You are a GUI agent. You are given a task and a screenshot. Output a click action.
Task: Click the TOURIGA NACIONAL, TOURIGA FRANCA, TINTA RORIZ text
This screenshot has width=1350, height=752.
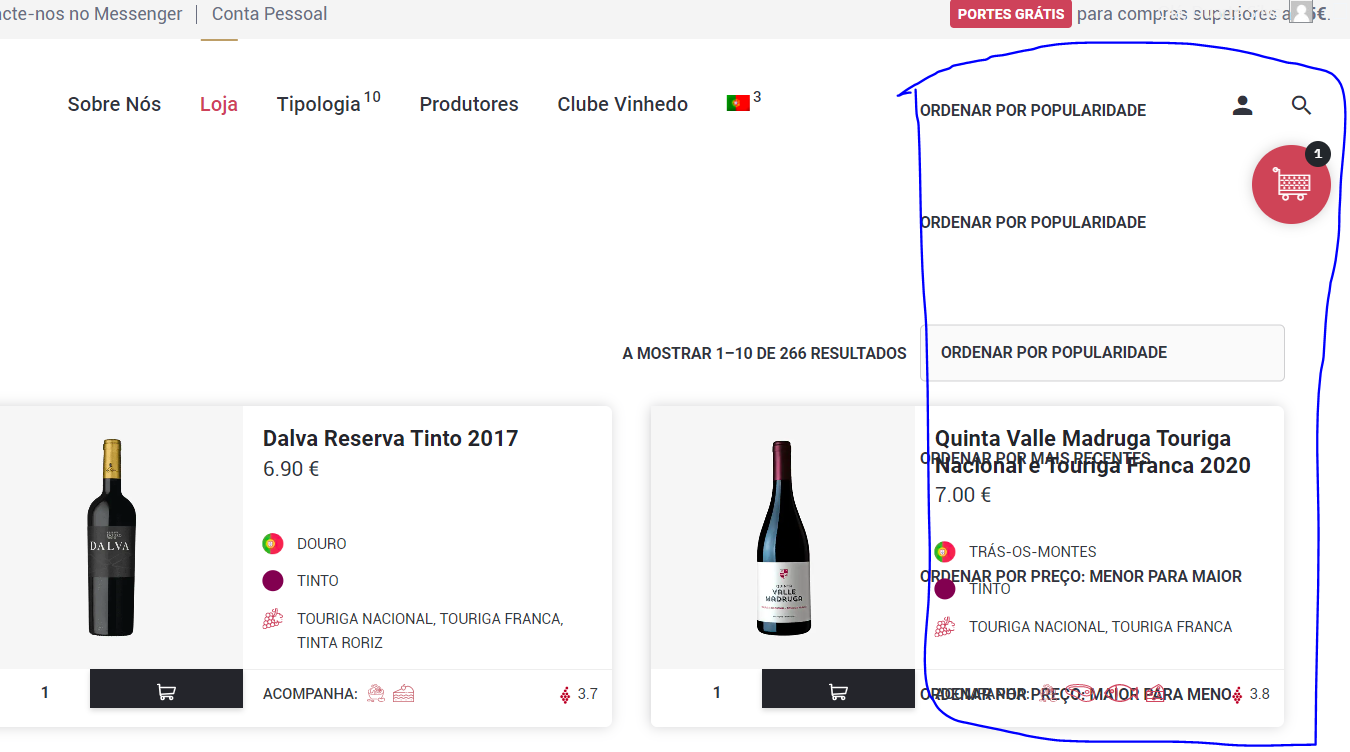click(430, 631)
